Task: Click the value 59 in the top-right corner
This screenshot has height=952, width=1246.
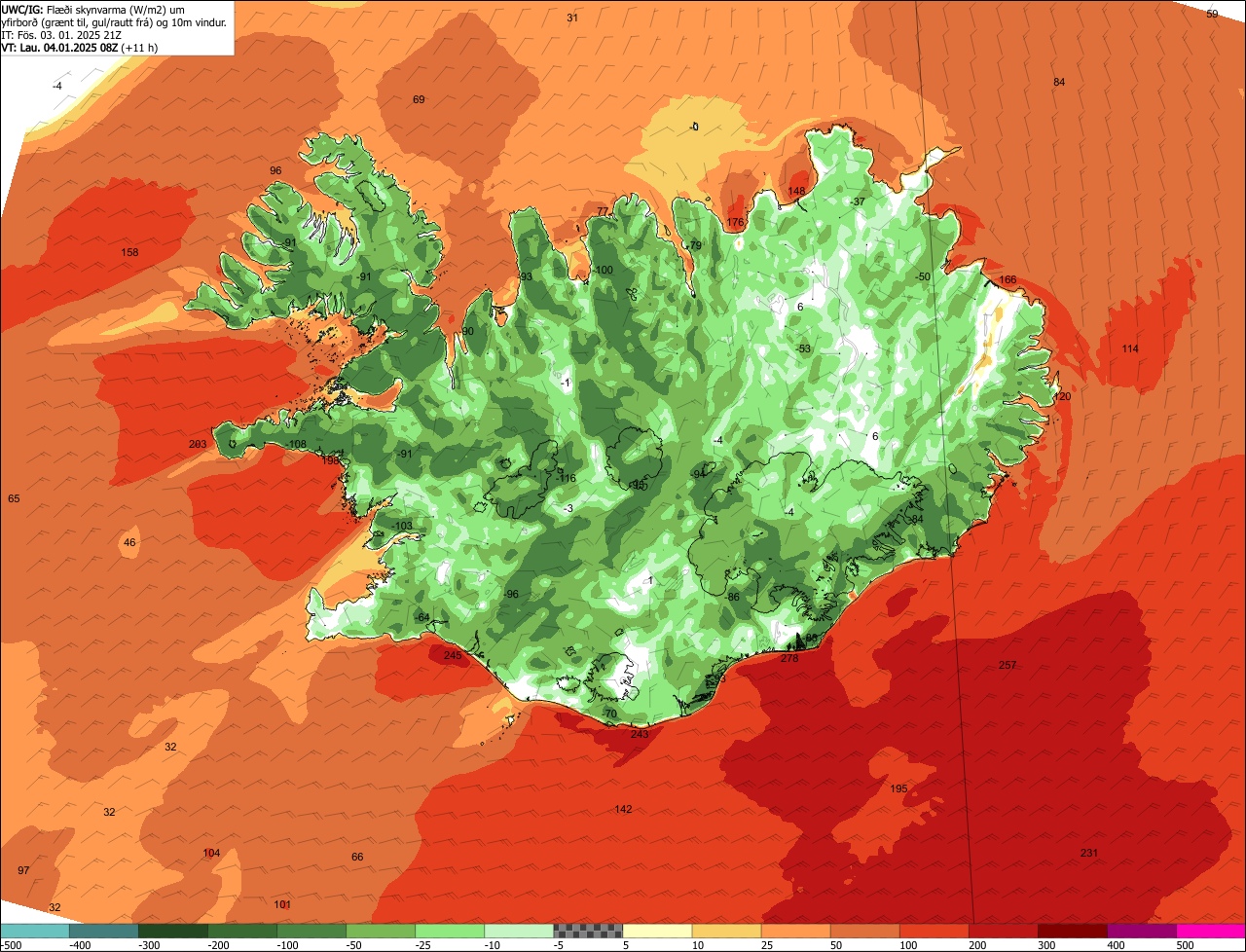Action: [x=1212, y=14]
